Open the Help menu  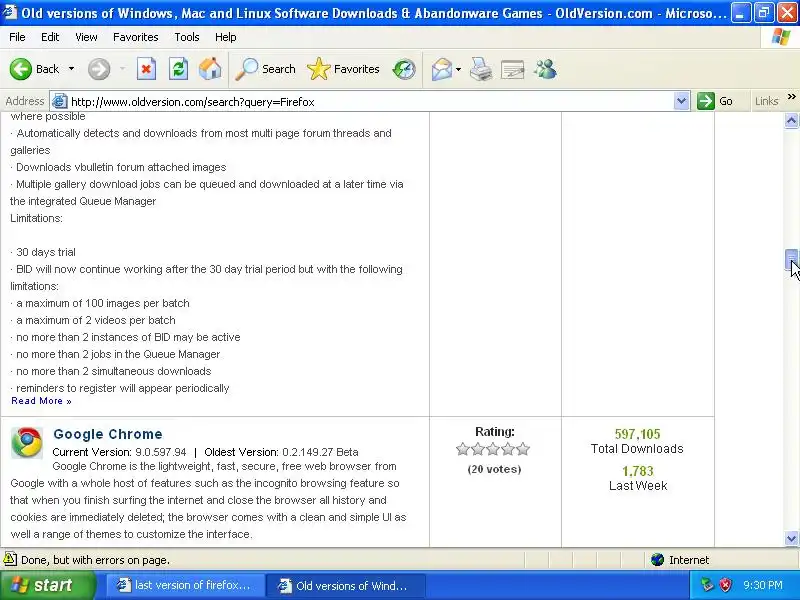[x=226, y=37]
